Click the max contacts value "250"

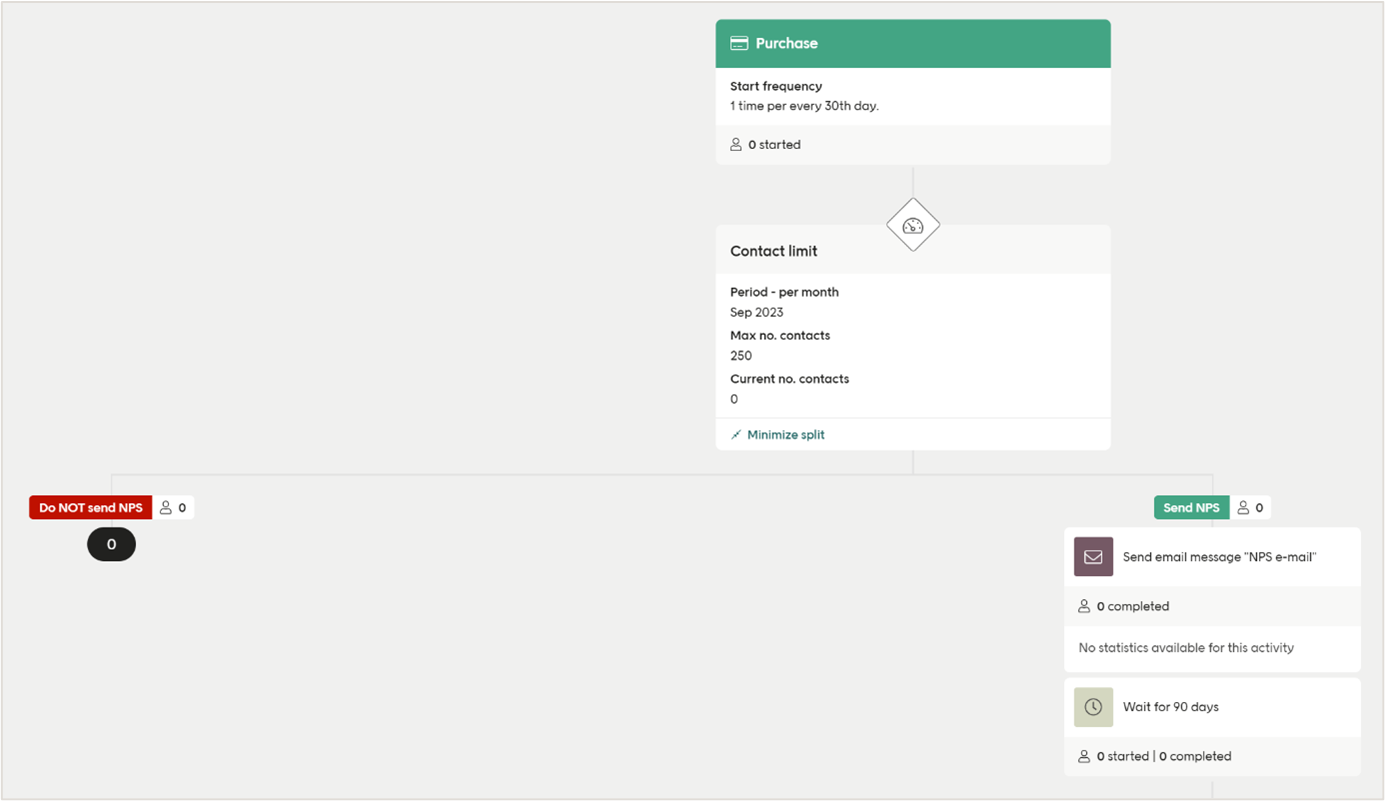pos(741,356)
